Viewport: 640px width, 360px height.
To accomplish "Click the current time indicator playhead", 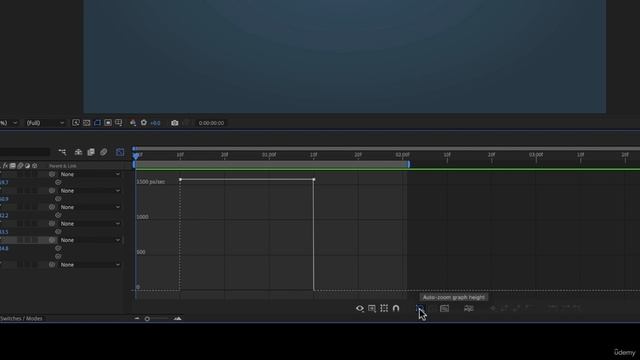I will click(136, 155).
